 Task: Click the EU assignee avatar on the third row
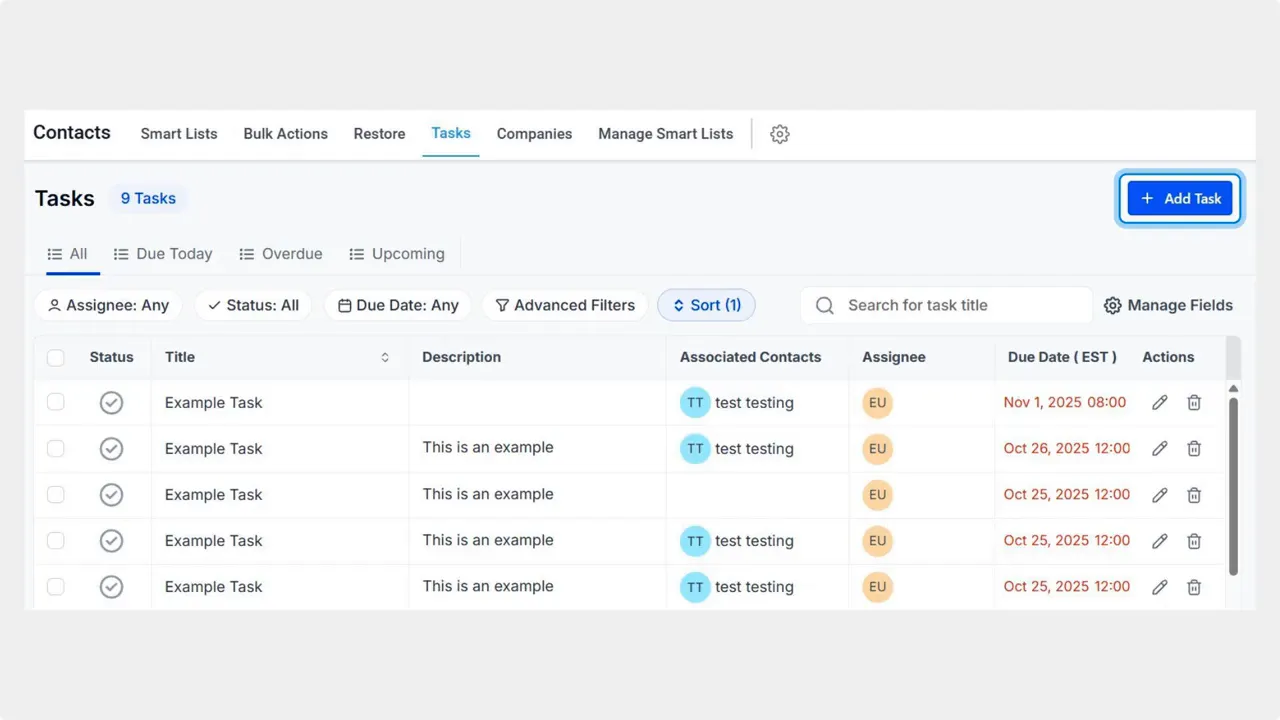(877, 494)
